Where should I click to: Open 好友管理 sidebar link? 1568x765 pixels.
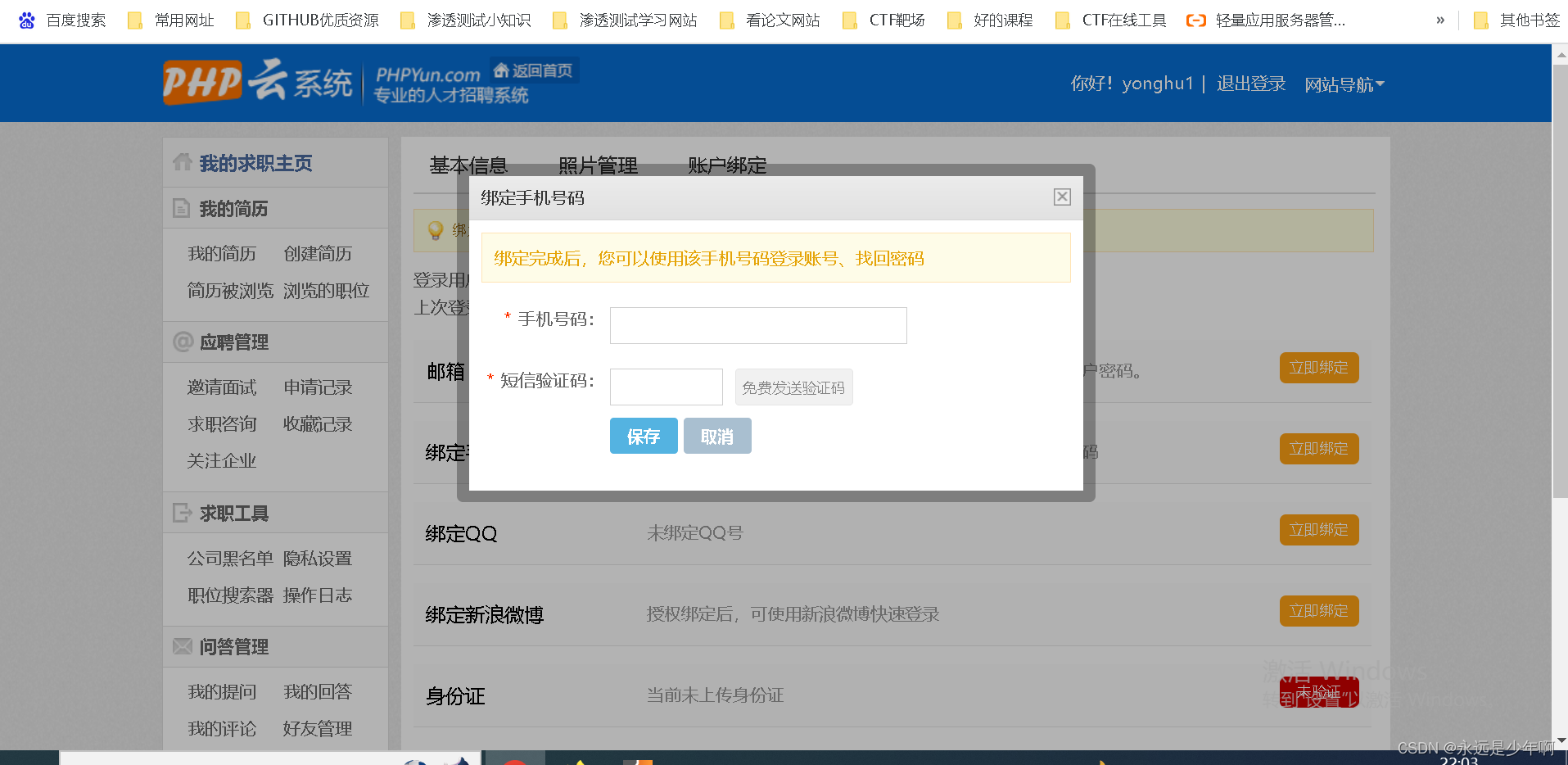click(x=318, y=729)
